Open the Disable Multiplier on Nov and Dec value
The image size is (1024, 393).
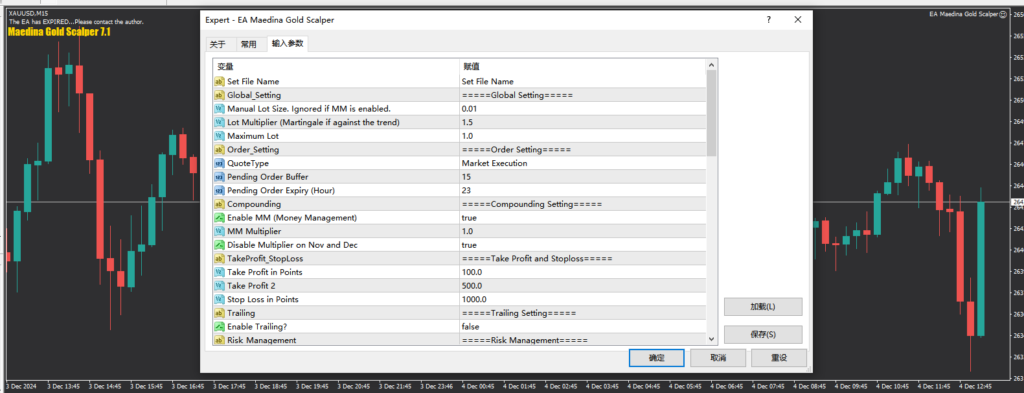click(x=583, y=245)
